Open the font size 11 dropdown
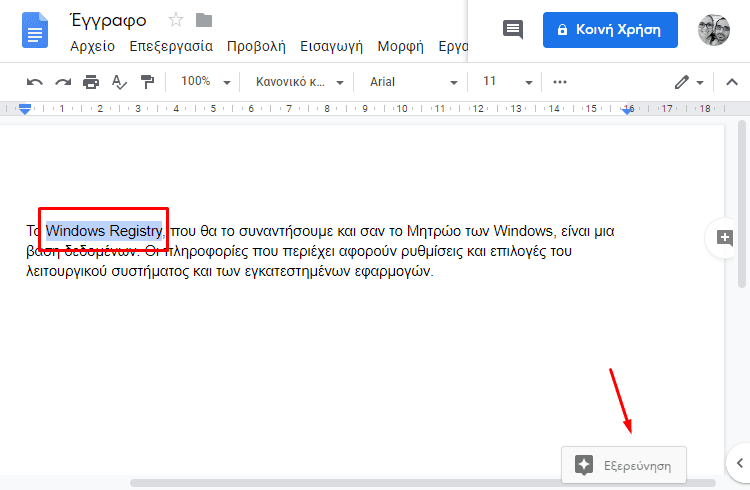This screenshot has height=490, width=750. click(x=507, y=82)
